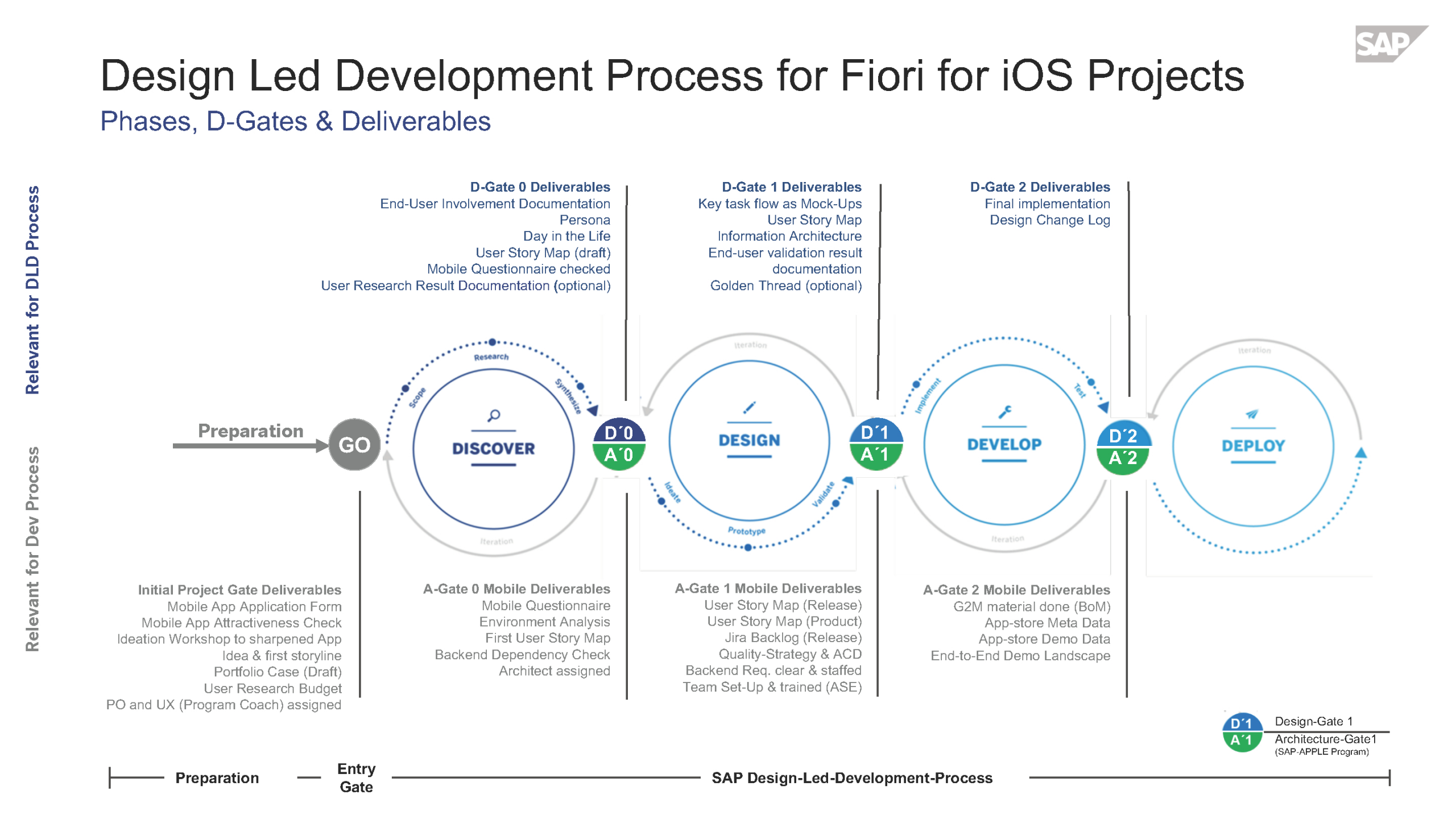
Task: Click G2M material done (BoM)
Action: tap(1032, 606)
